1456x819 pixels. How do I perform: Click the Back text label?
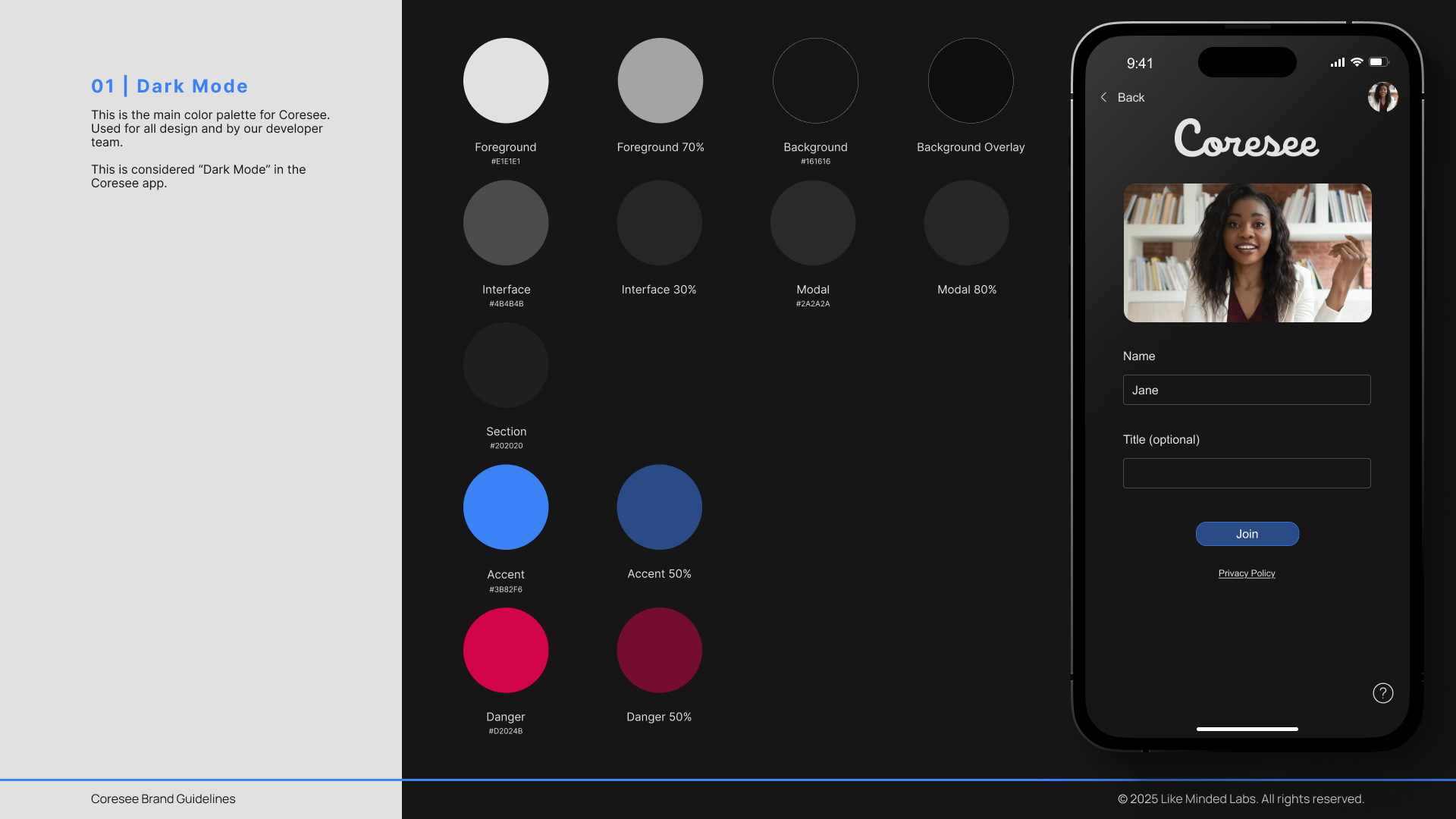click(1131, 97)
